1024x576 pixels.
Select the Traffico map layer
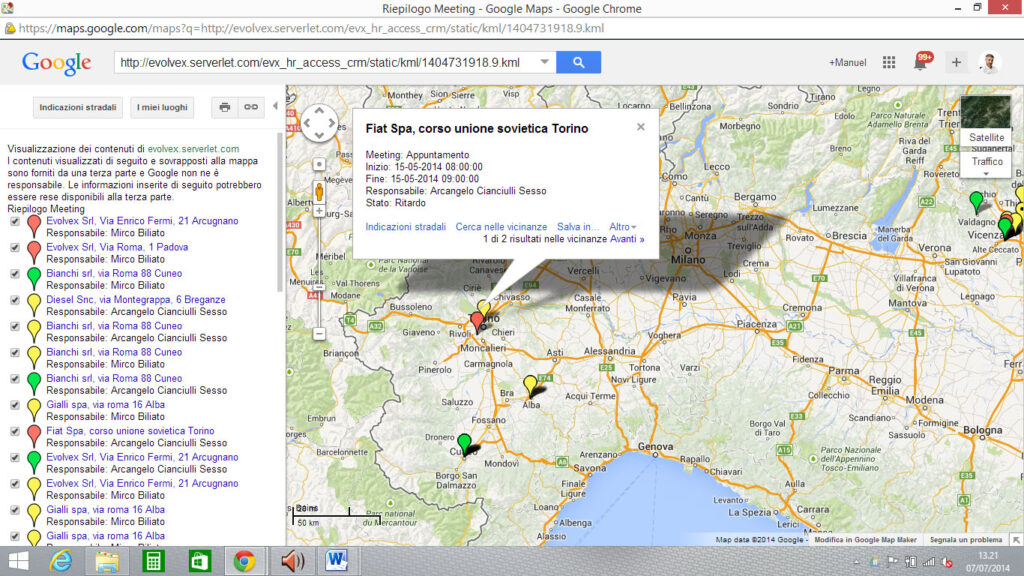point(986,161)
